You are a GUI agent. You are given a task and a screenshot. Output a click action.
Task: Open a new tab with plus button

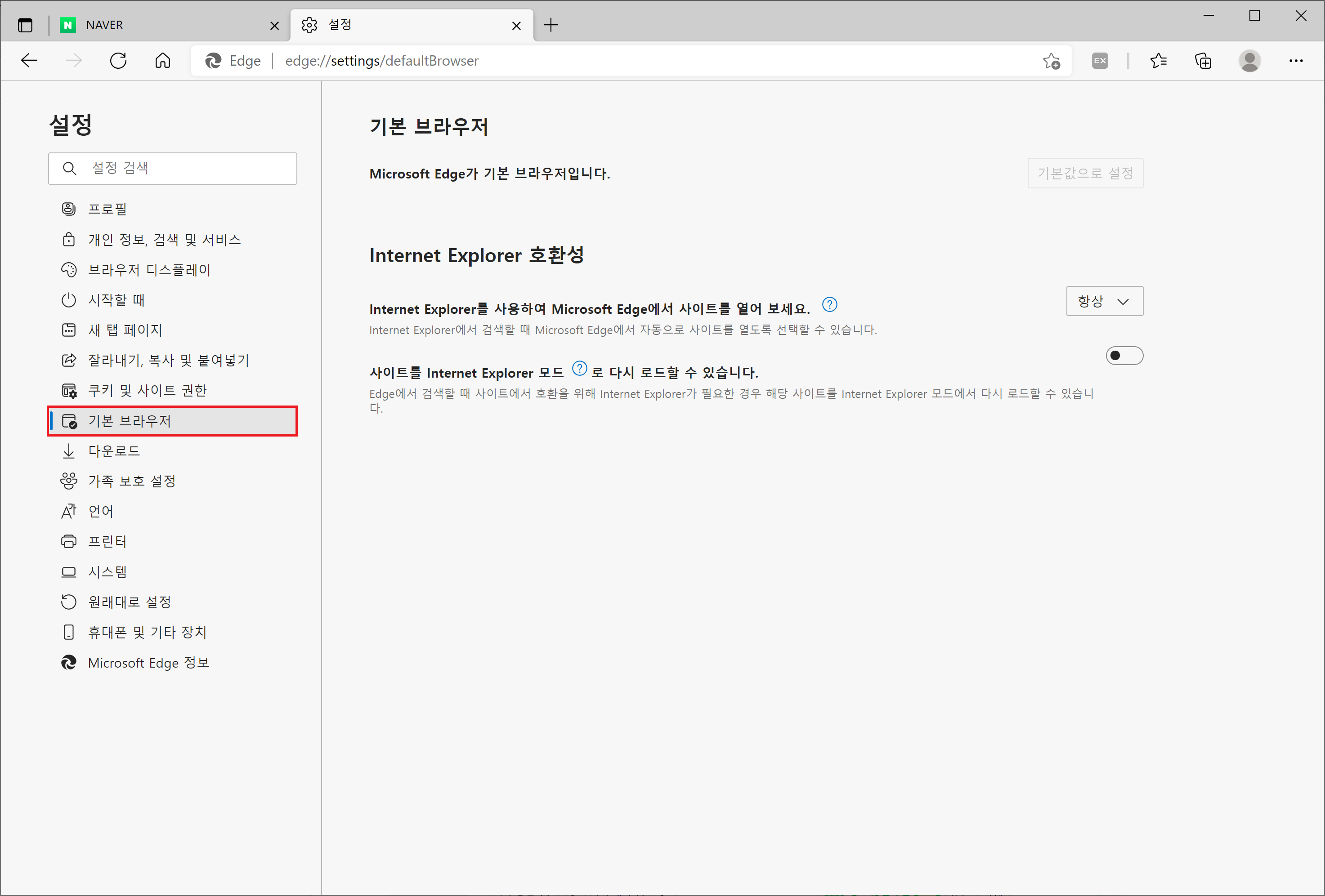tap(551, 25)
